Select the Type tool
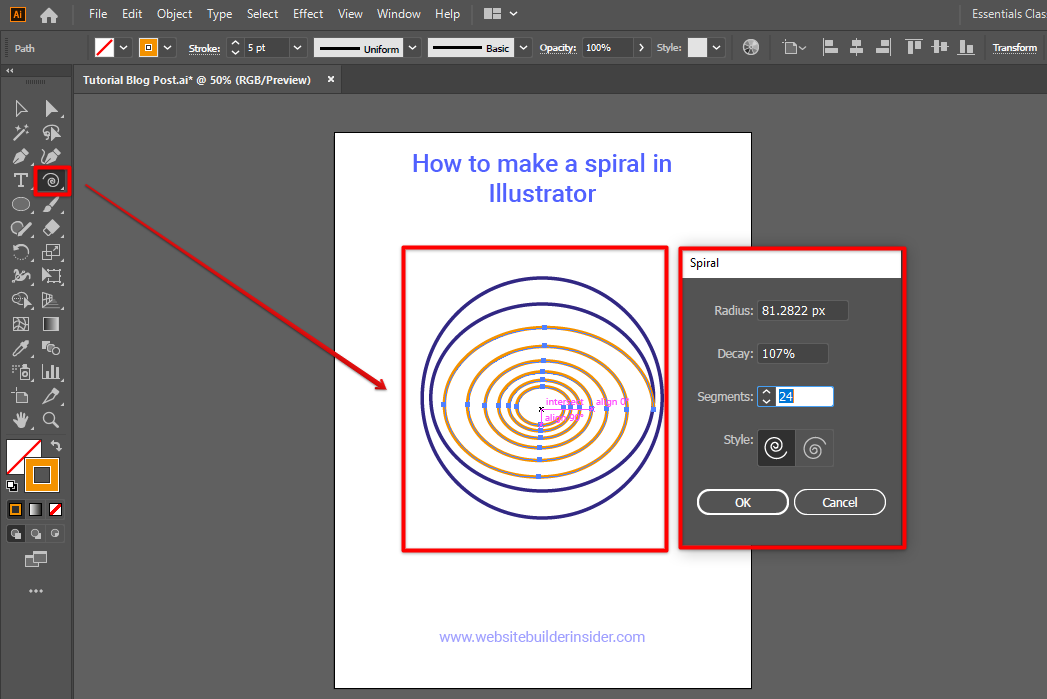The image size is (1047, 699). (22, 180)
